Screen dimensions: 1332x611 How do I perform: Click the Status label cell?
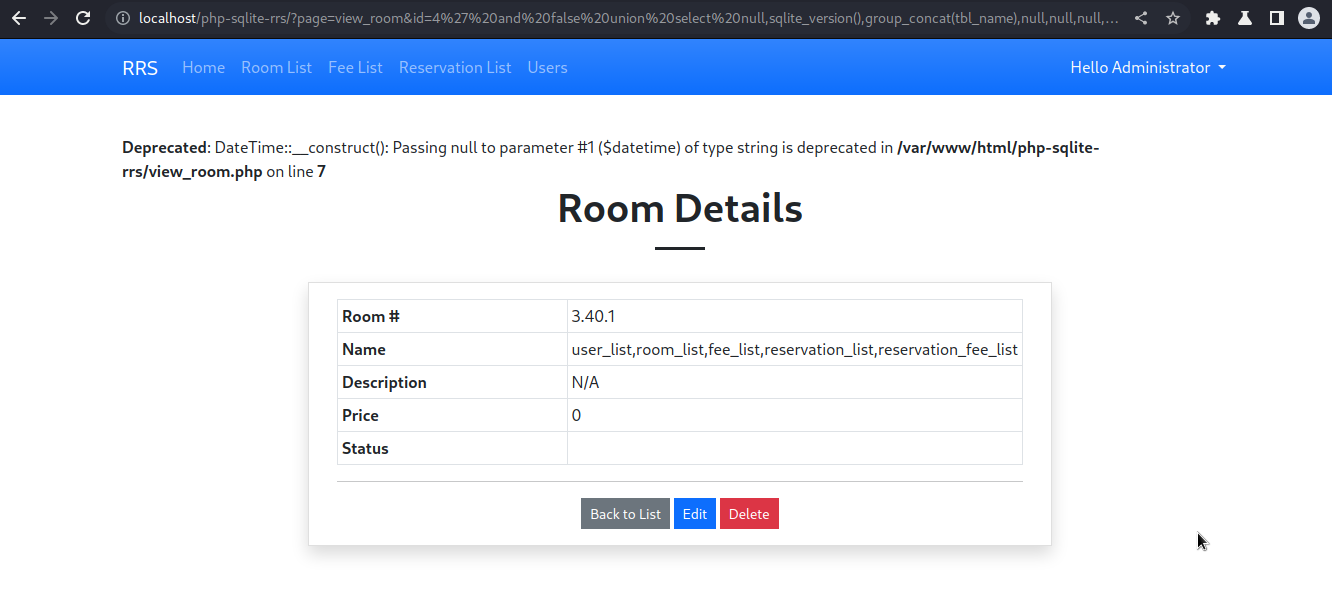point(452,448)
